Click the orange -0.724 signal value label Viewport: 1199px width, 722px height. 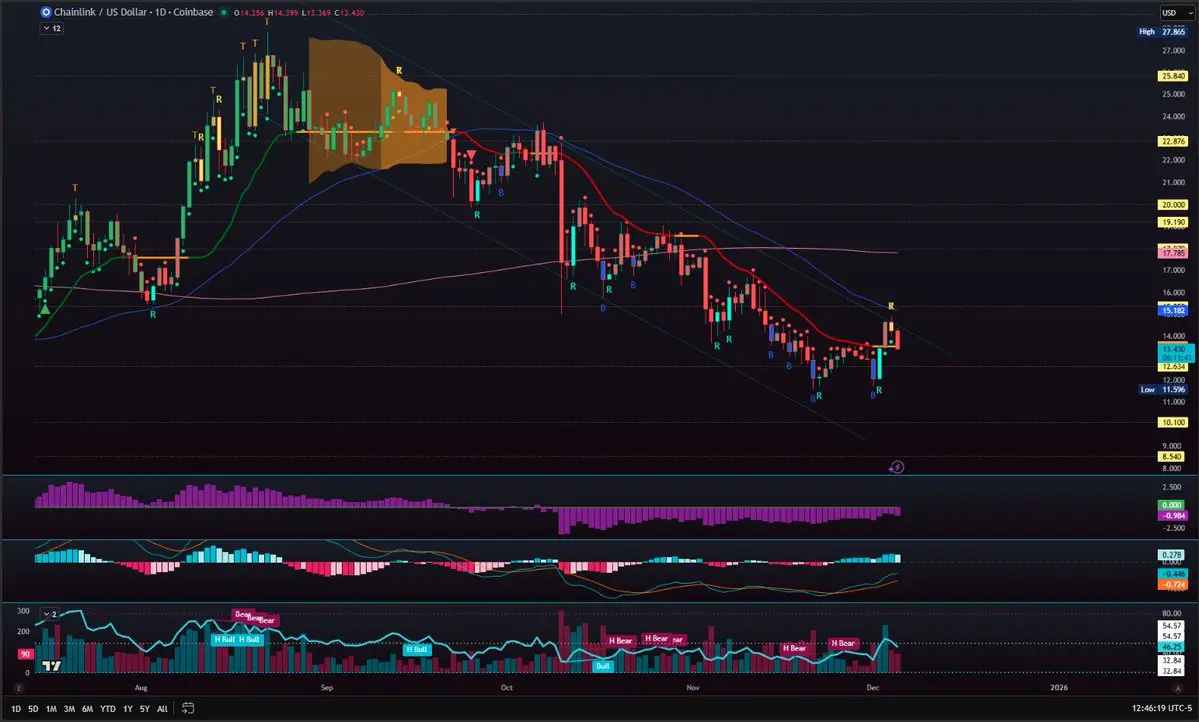click(1172, 584)
